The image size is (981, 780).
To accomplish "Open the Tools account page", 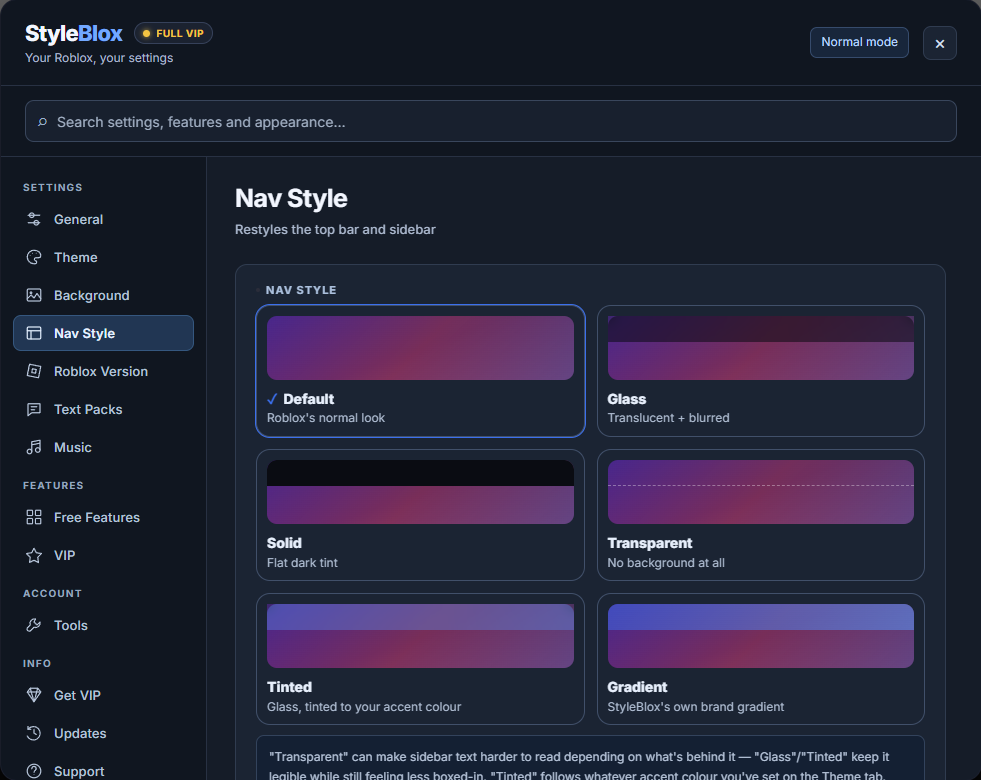I will pyautogui.click(x=103, y=626).
